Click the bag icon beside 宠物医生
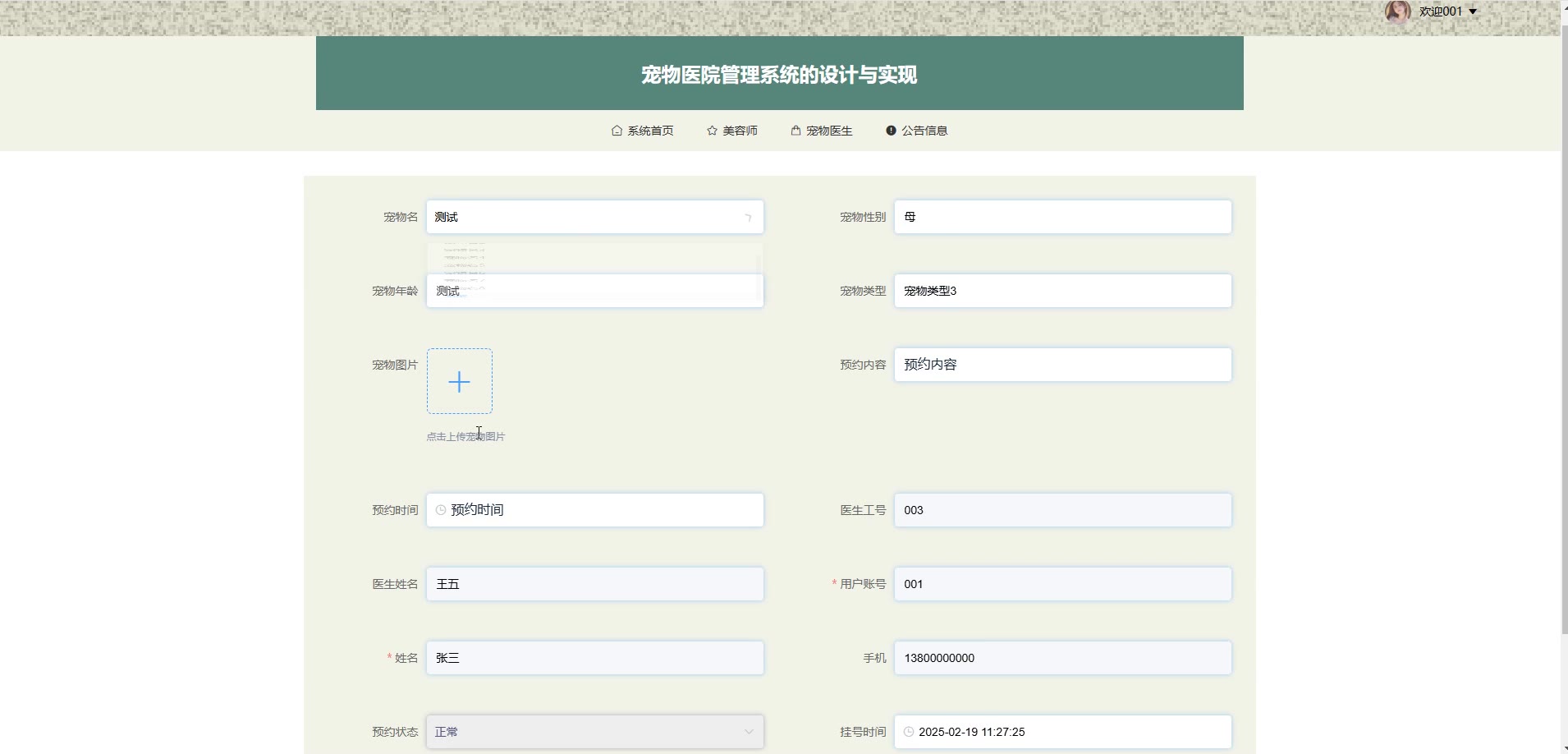This screenshot has height=754, width=1568. coord(795,131)
